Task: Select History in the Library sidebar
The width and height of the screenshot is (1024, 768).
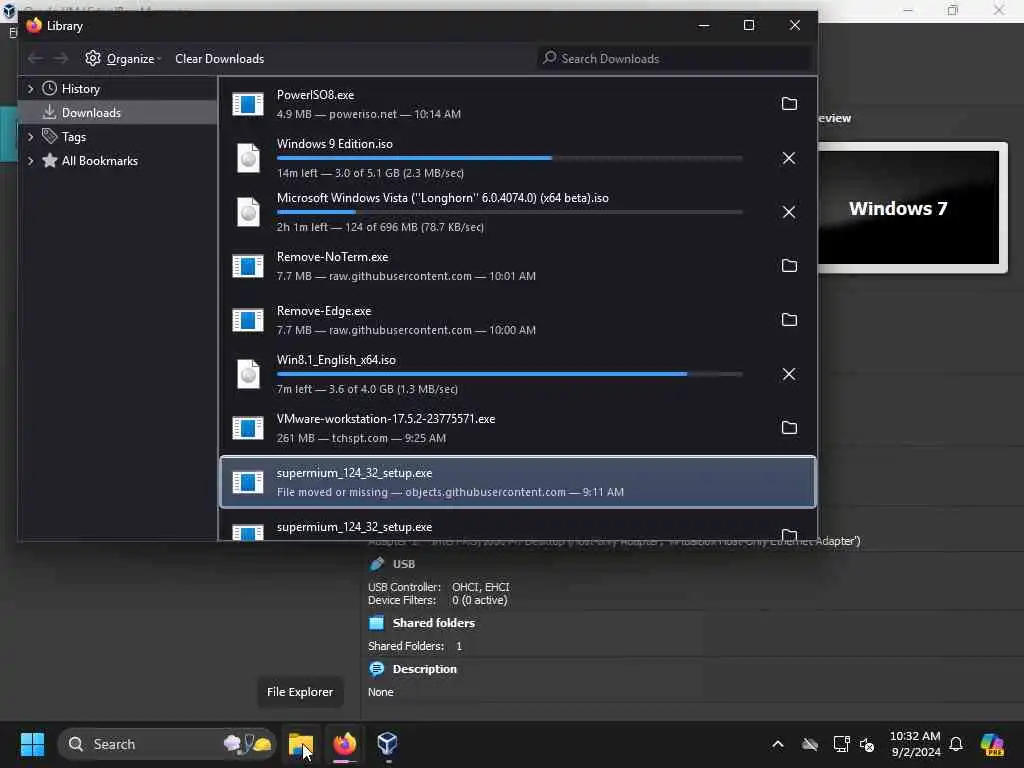Action: click(x=80, y=89)
